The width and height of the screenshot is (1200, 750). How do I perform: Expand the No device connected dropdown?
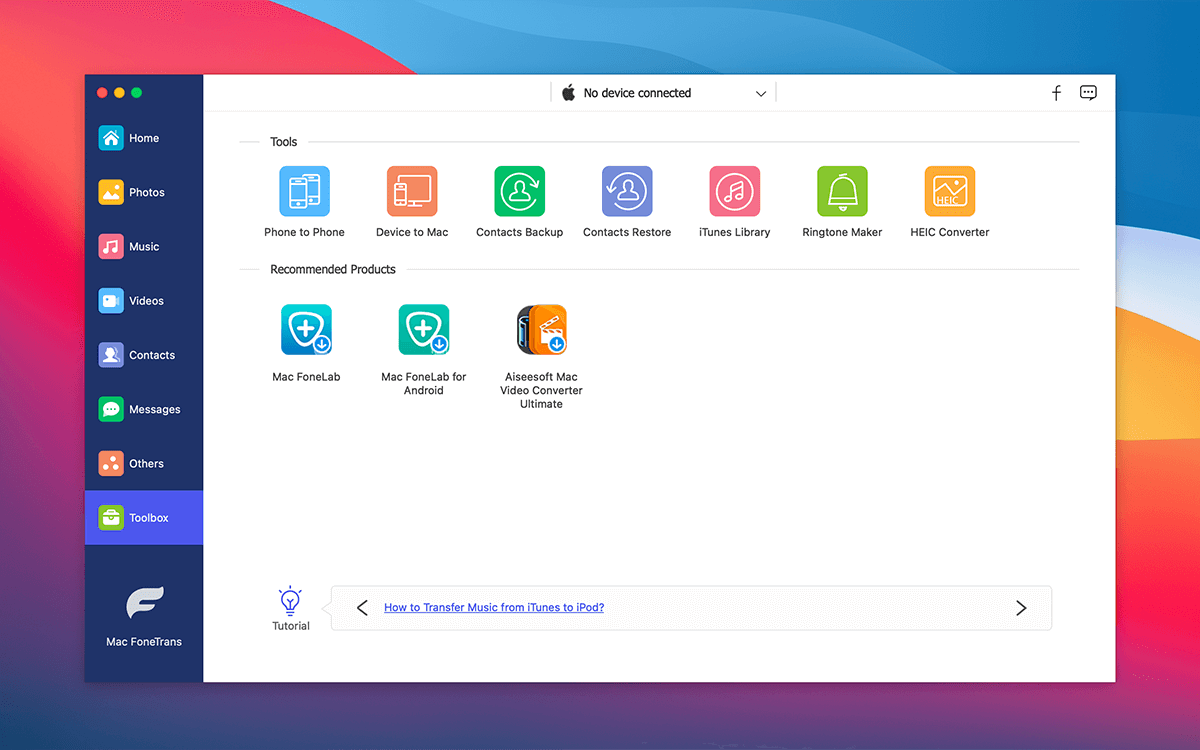pos(663,93)
